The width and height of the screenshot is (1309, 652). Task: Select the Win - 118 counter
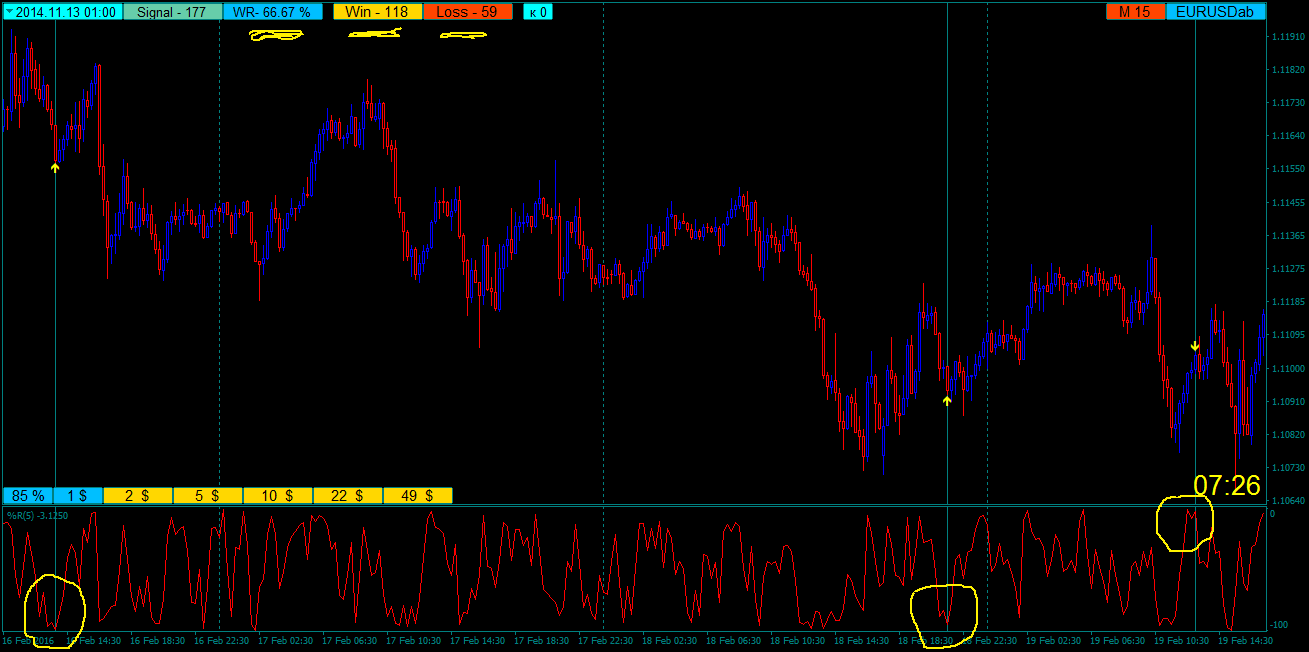[377, 12]
